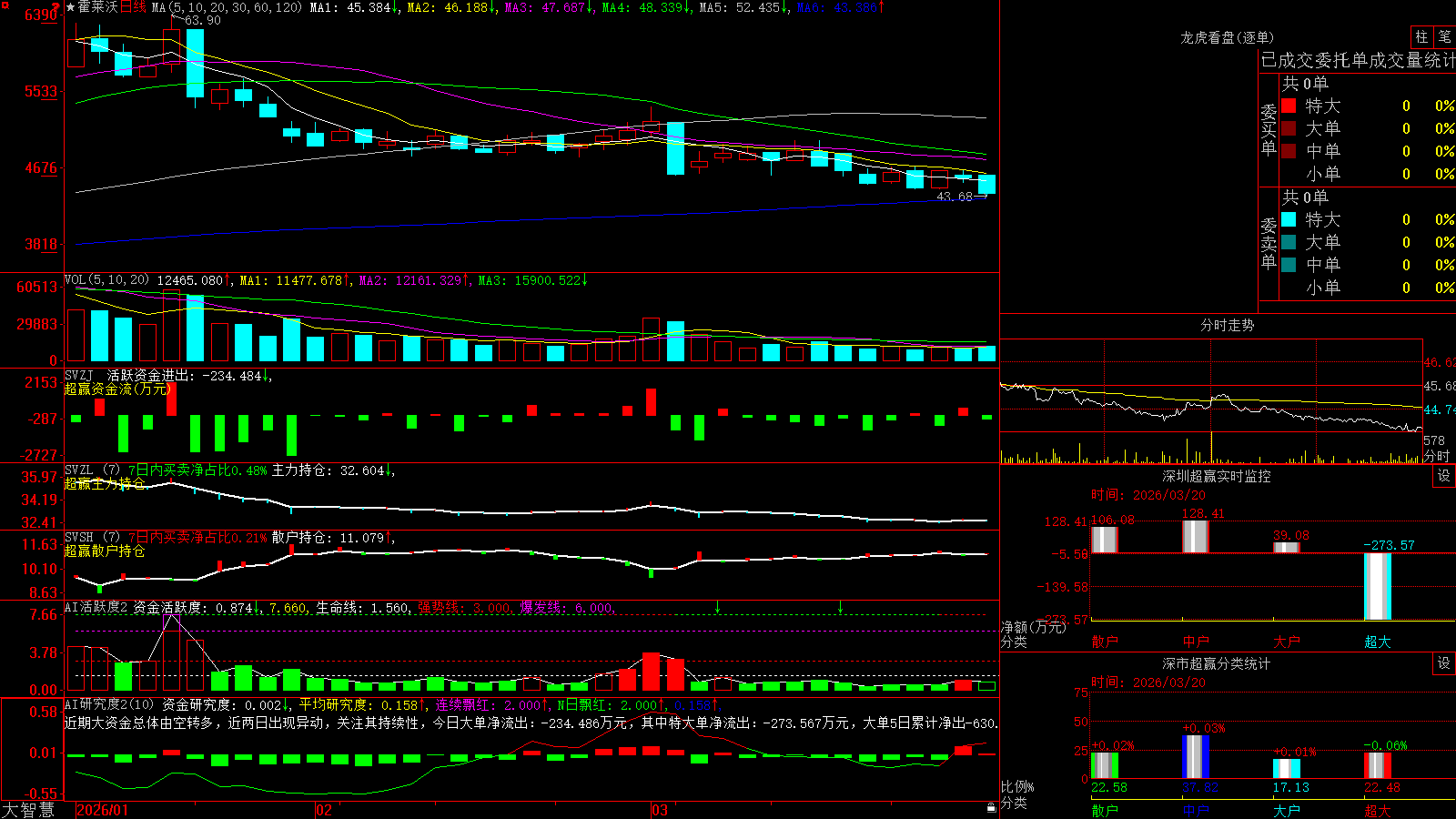The image size is (1456, 819).
Task: Click the teal 委卖 大单 color swatch
Action: click(x=1289, y=242)
